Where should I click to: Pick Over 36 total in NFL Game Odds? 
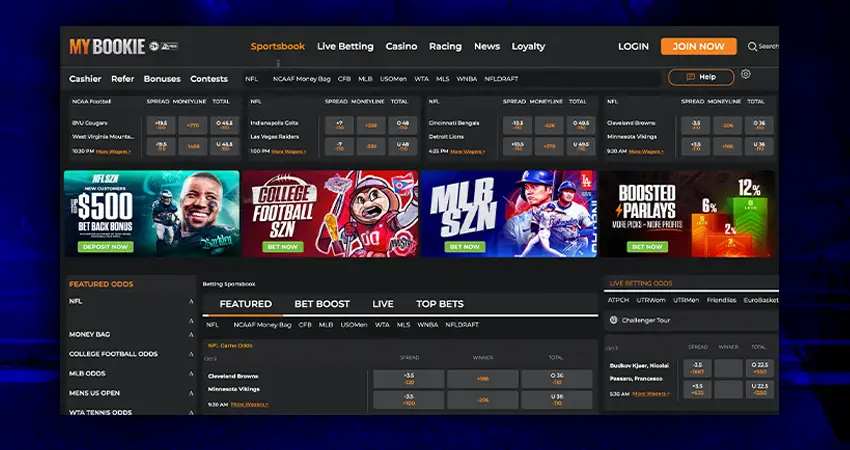point(557,379)
